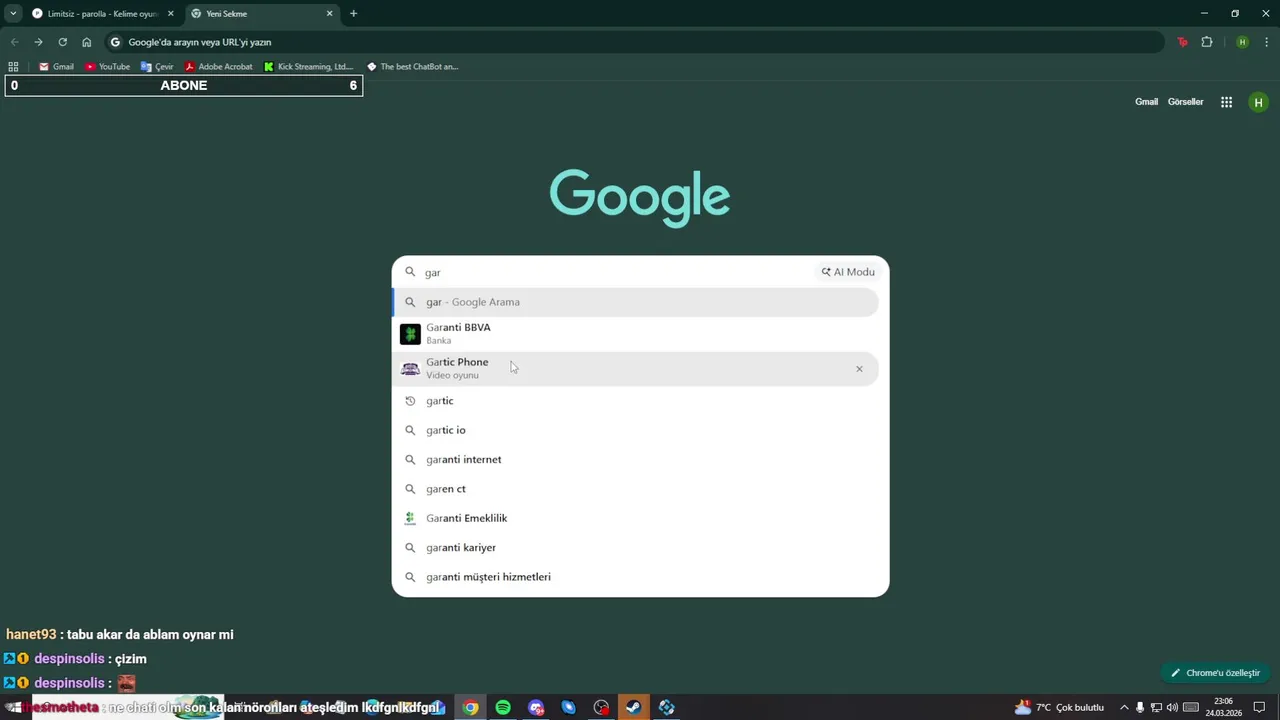
Task: Open Spotify in the taskbar
Action: click(503, 707)
